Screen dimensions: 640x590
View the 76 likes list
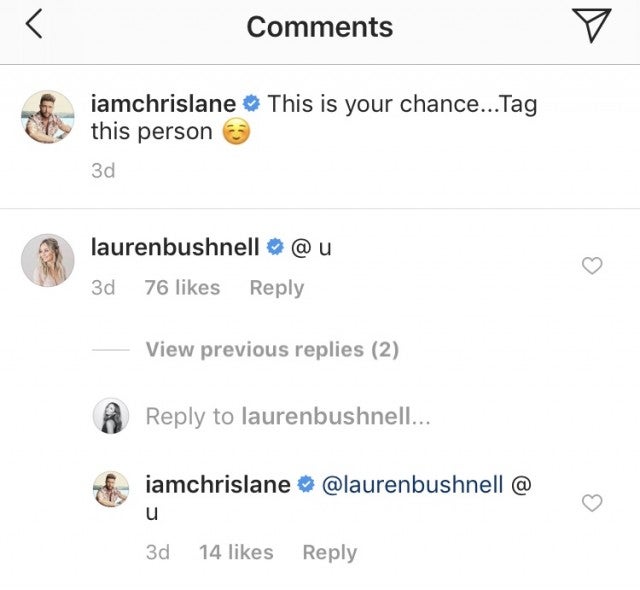click(x=182, y=288)
